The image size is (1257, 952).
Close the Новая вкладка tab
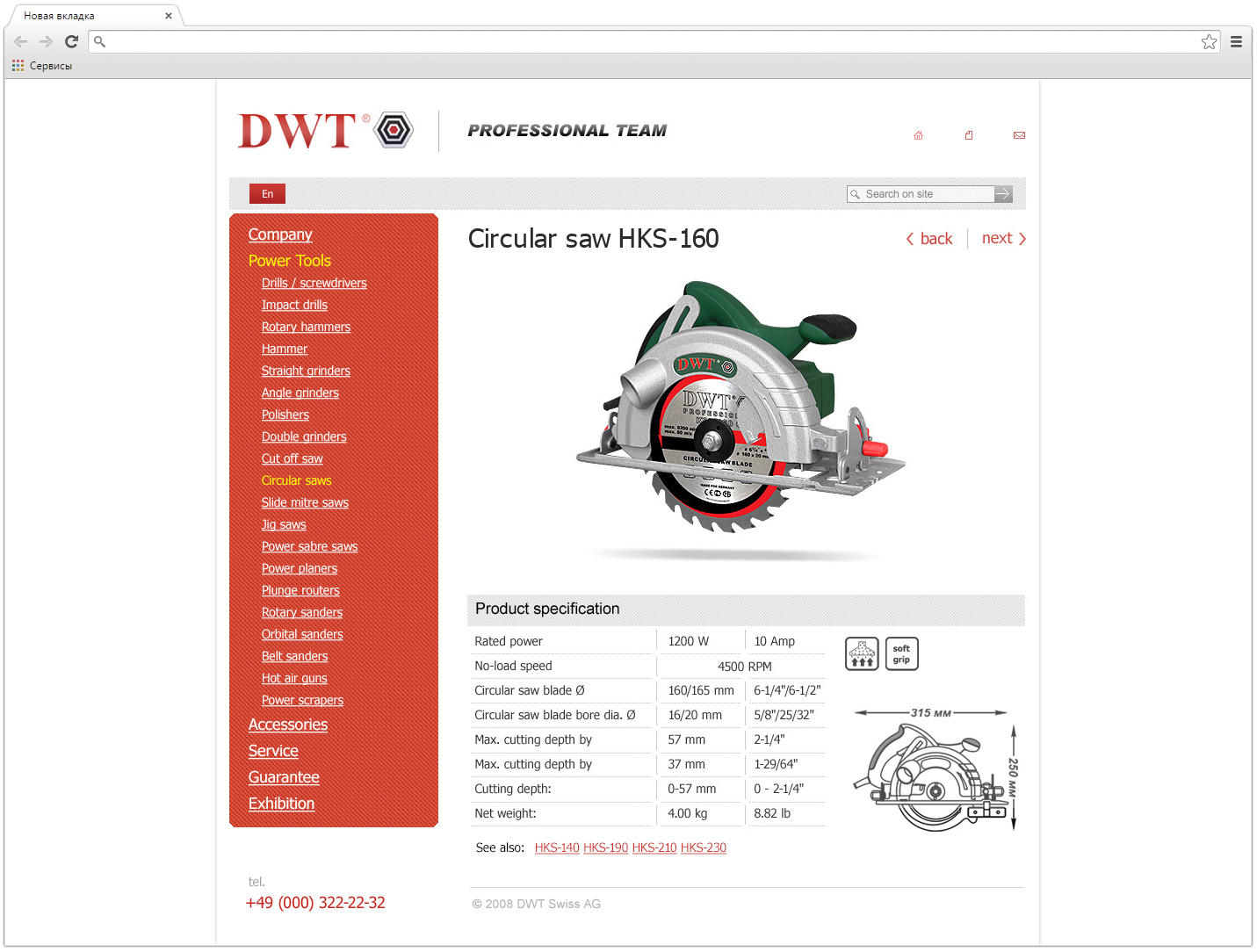click(x=169, y=16)
